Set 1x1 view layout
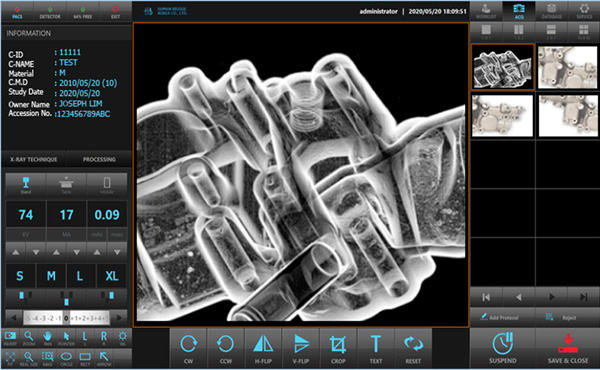The height and width of the screenshot is (370, 600). [x=486, y=32]
